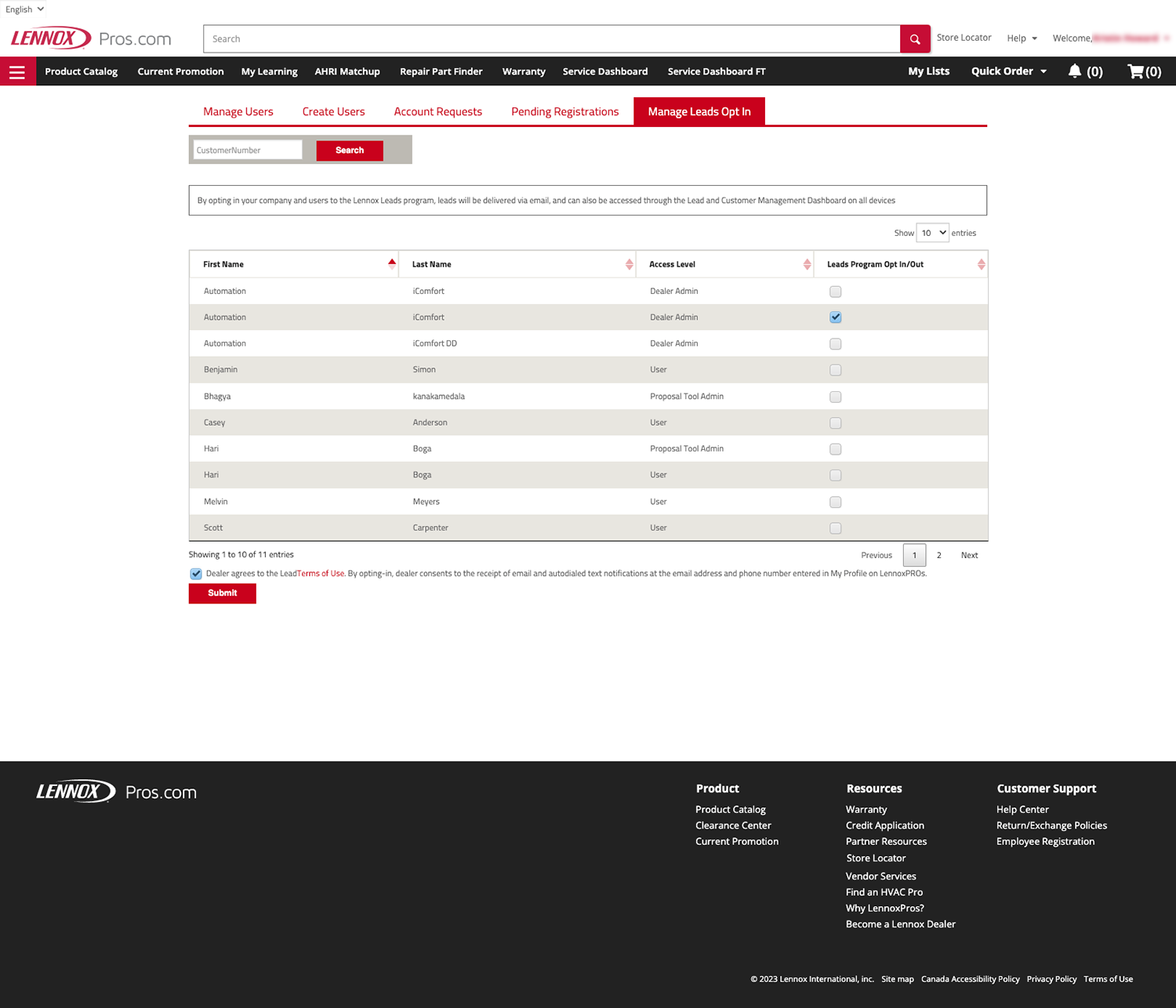Switch to Create Users tab

(334, 111)
